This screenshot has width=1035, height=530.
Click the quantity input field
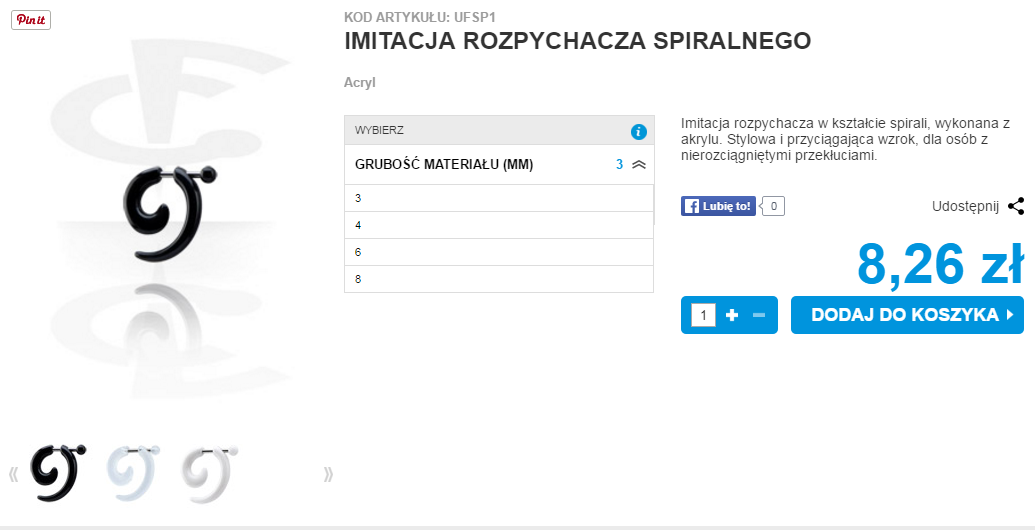click(x=703, y=315)
